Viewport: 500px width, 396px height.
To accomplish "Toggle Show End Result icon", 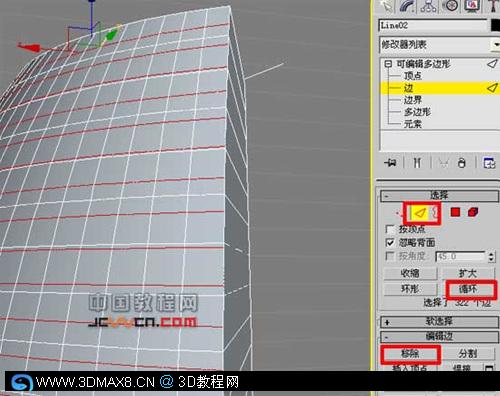I will pyautogui.click(x=417, y=163).
